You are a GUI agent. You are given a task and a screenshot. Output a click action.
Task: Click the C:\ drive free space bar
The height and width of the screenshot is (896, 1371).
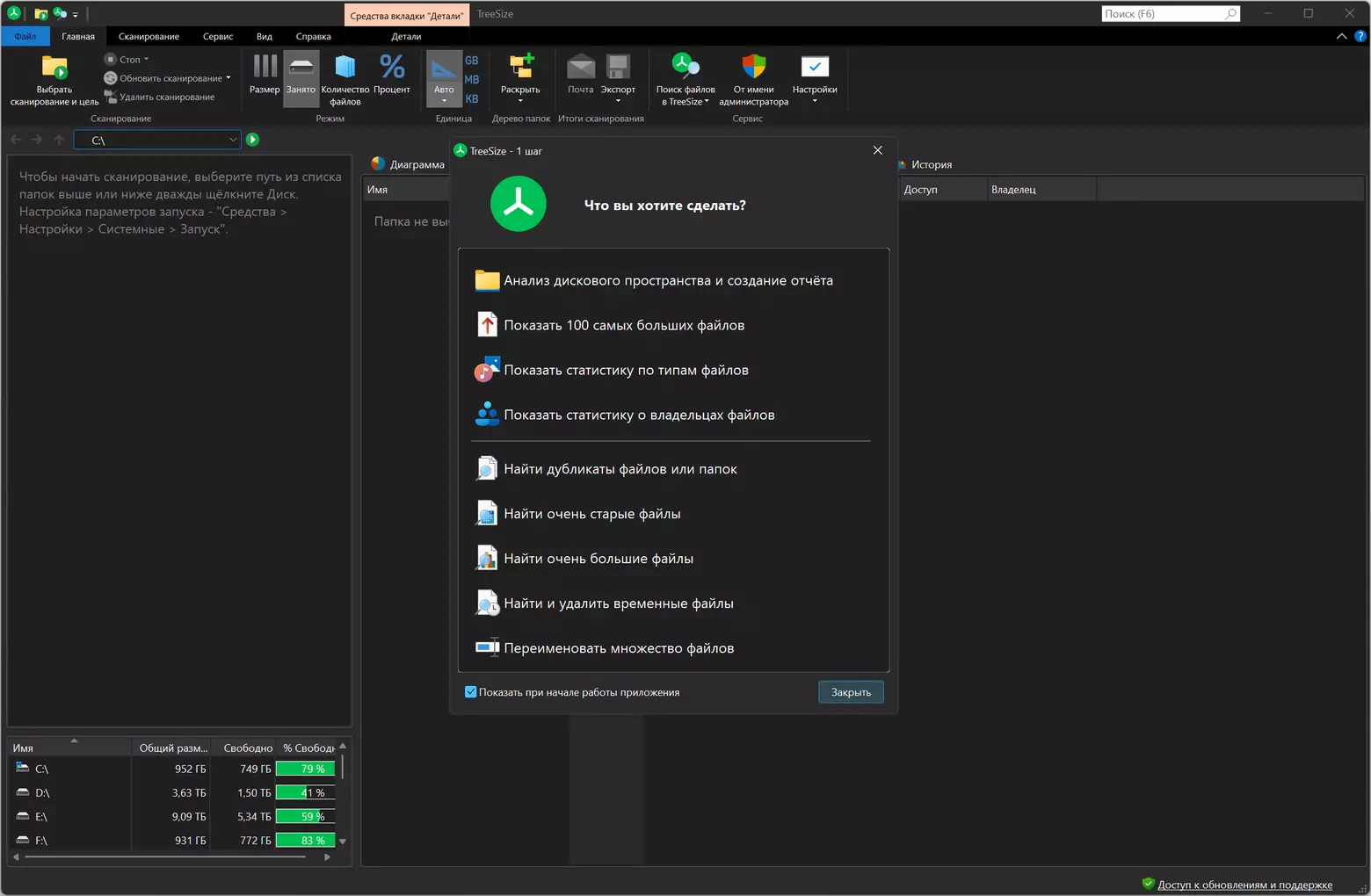click(x=305, y=769)
